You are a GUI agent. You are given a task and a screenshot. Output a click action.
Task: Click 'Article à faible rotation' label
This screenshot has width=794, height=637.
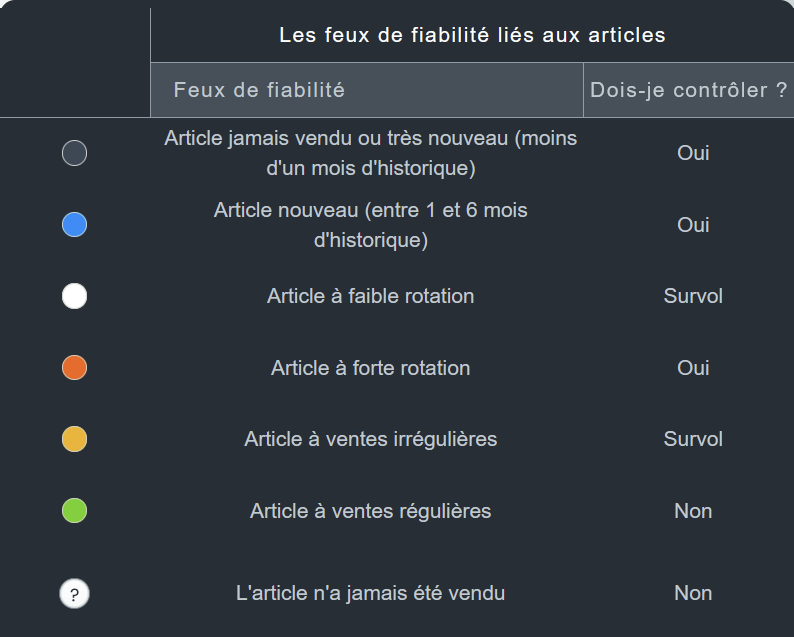[x=371, y=296]
